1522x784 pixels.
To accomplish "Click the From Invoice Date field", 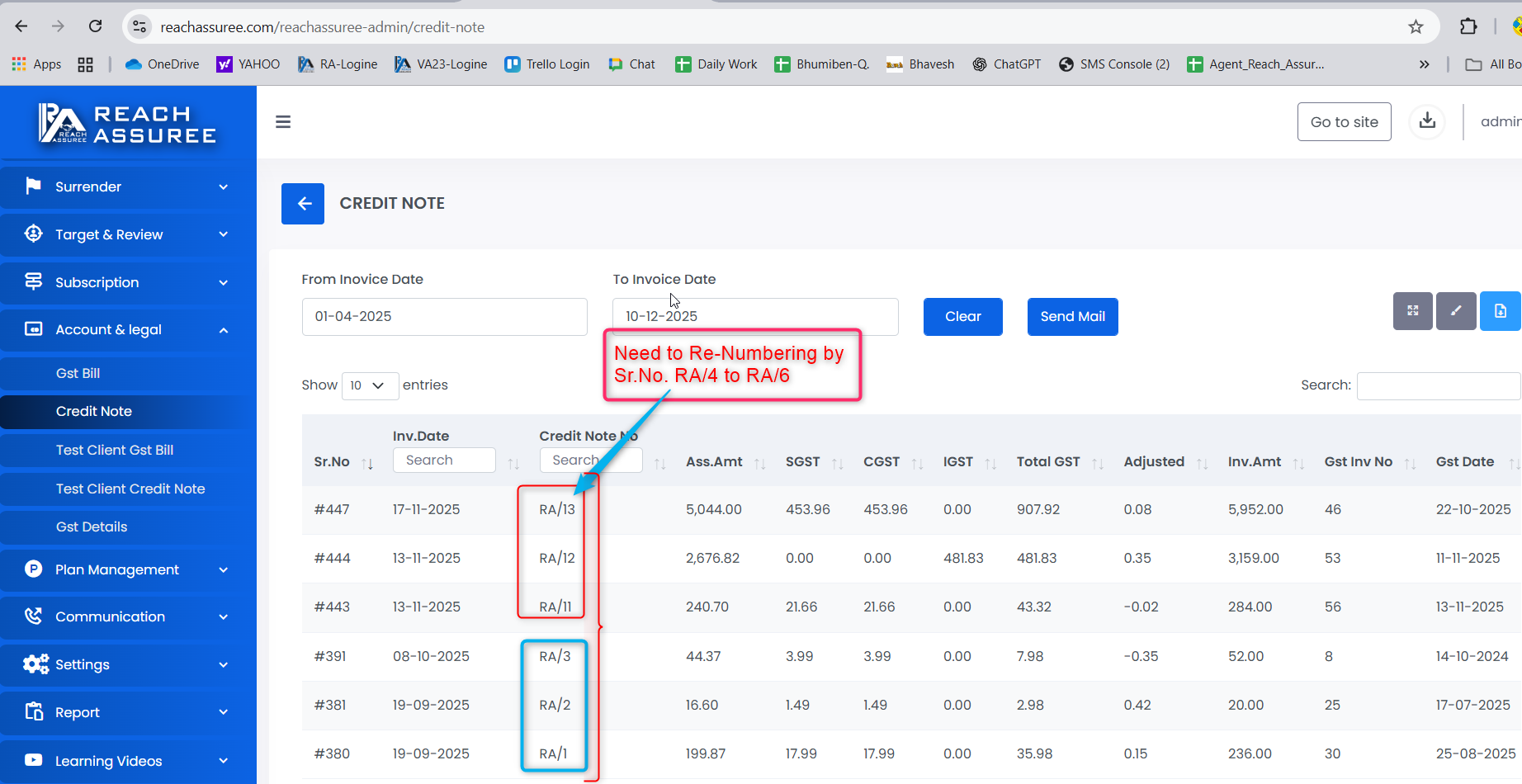I will click(444, 317).
